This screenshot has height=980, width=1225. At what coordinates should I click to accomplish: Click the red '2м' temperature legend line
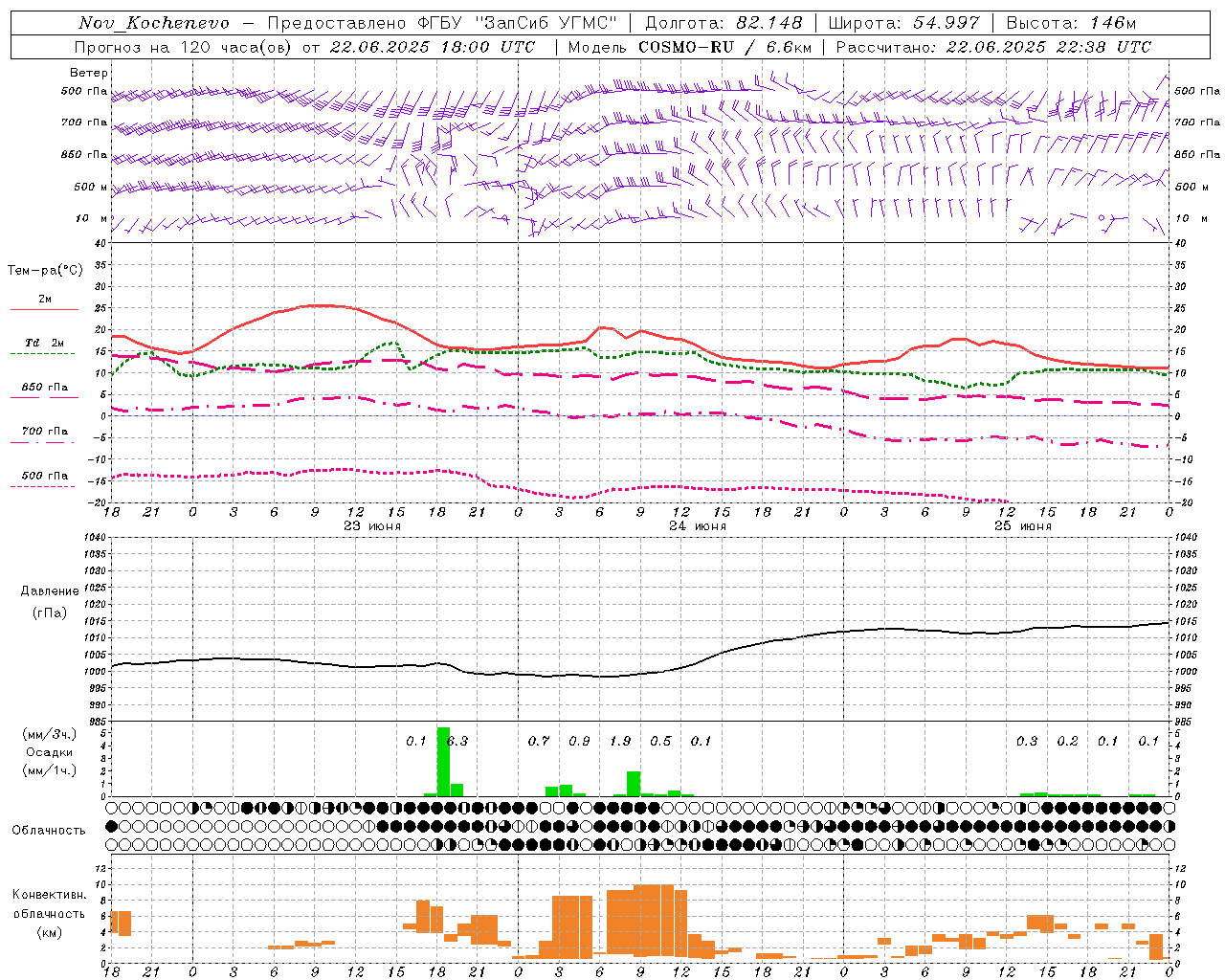pyautogui.click(x=44, y=309)
